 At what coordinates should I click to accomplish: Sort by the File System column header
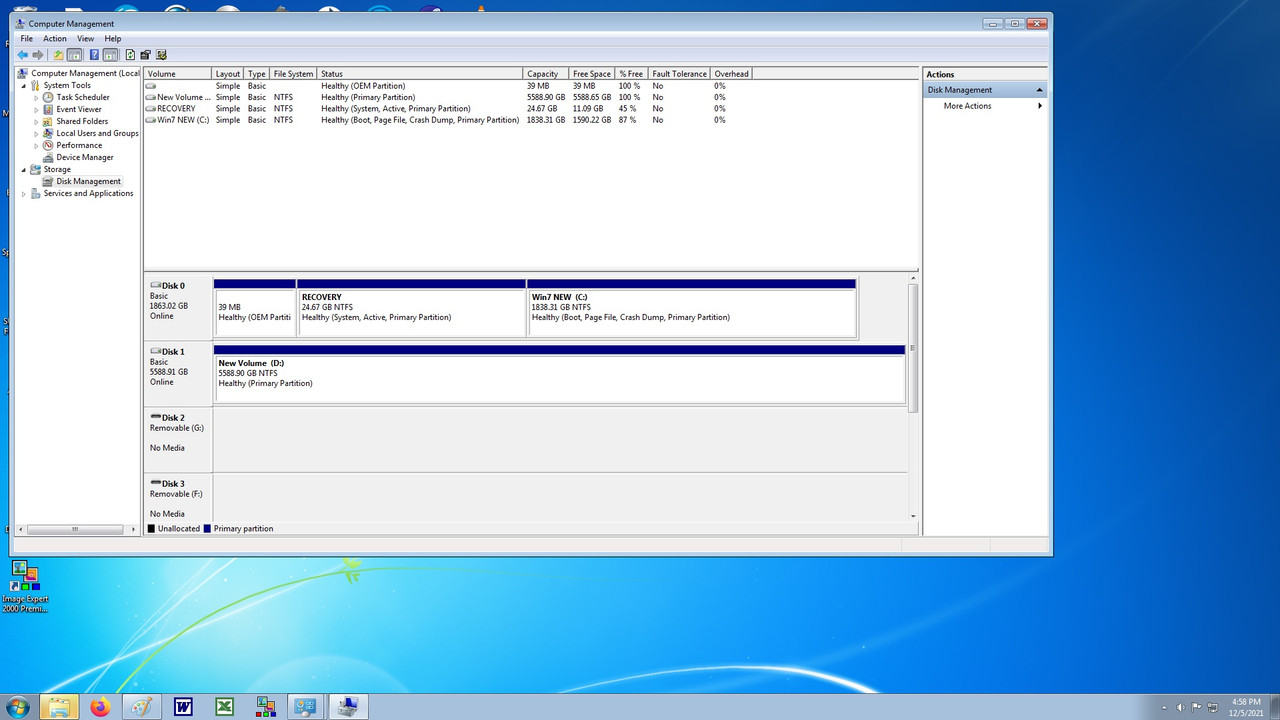coord(293,74)
